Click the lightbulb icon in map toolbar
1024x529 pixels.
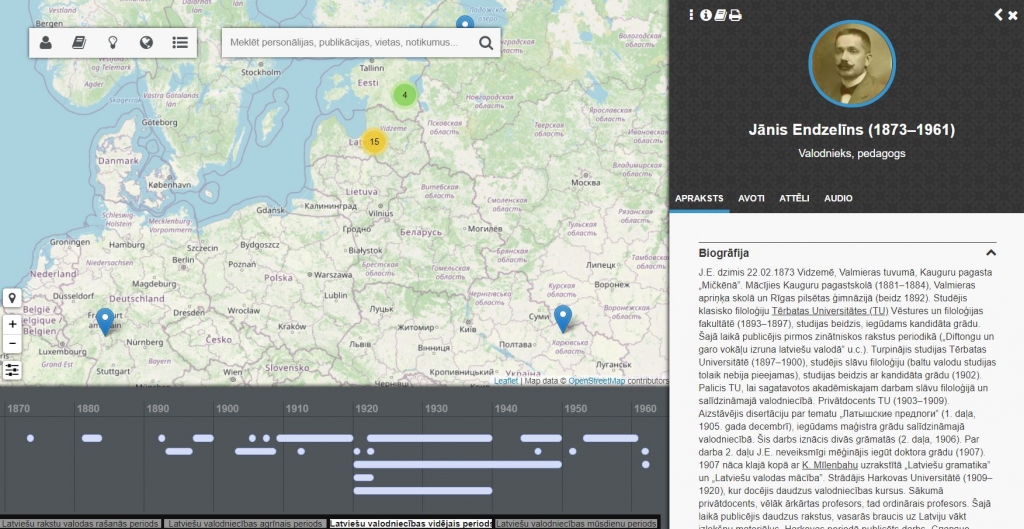pyautogui.click(x=113, y=42)
